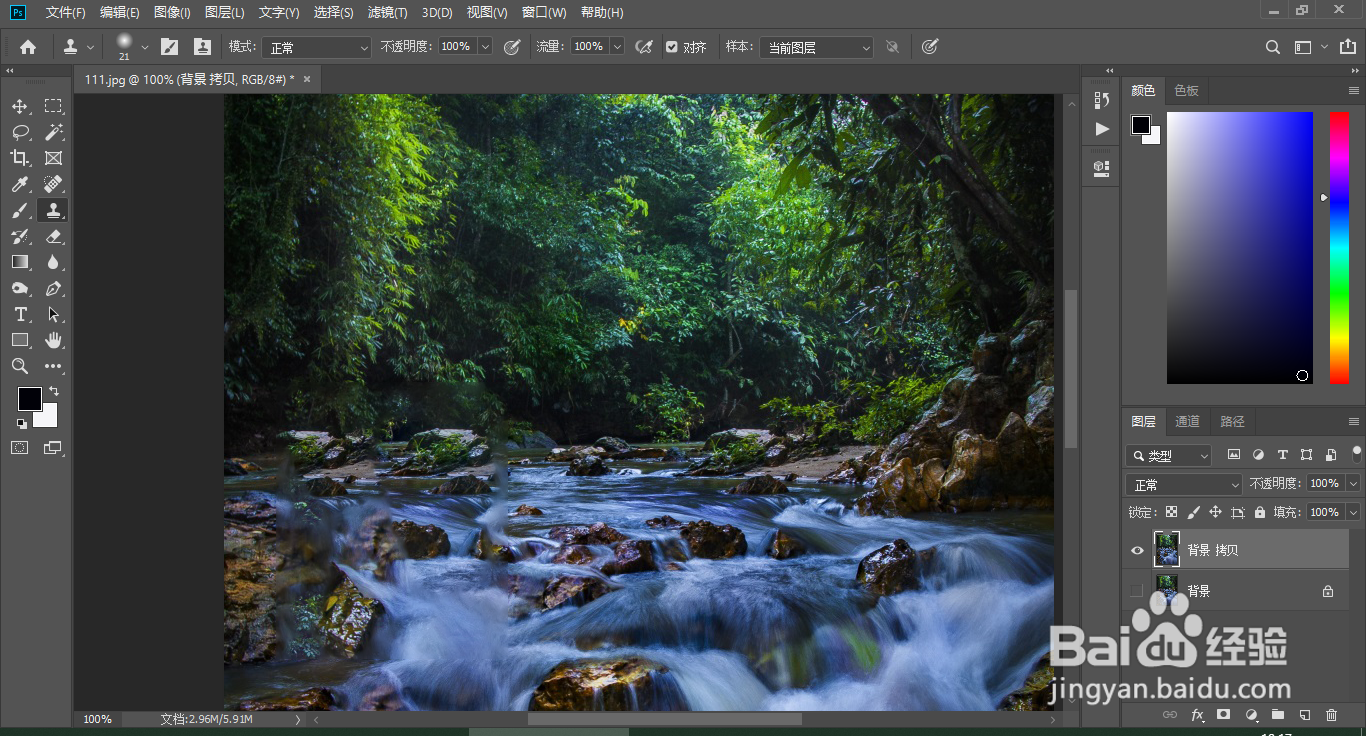The image size is (1366, 736).
Task: Toggle airbrush build-up mode
Action: point(644,47)
